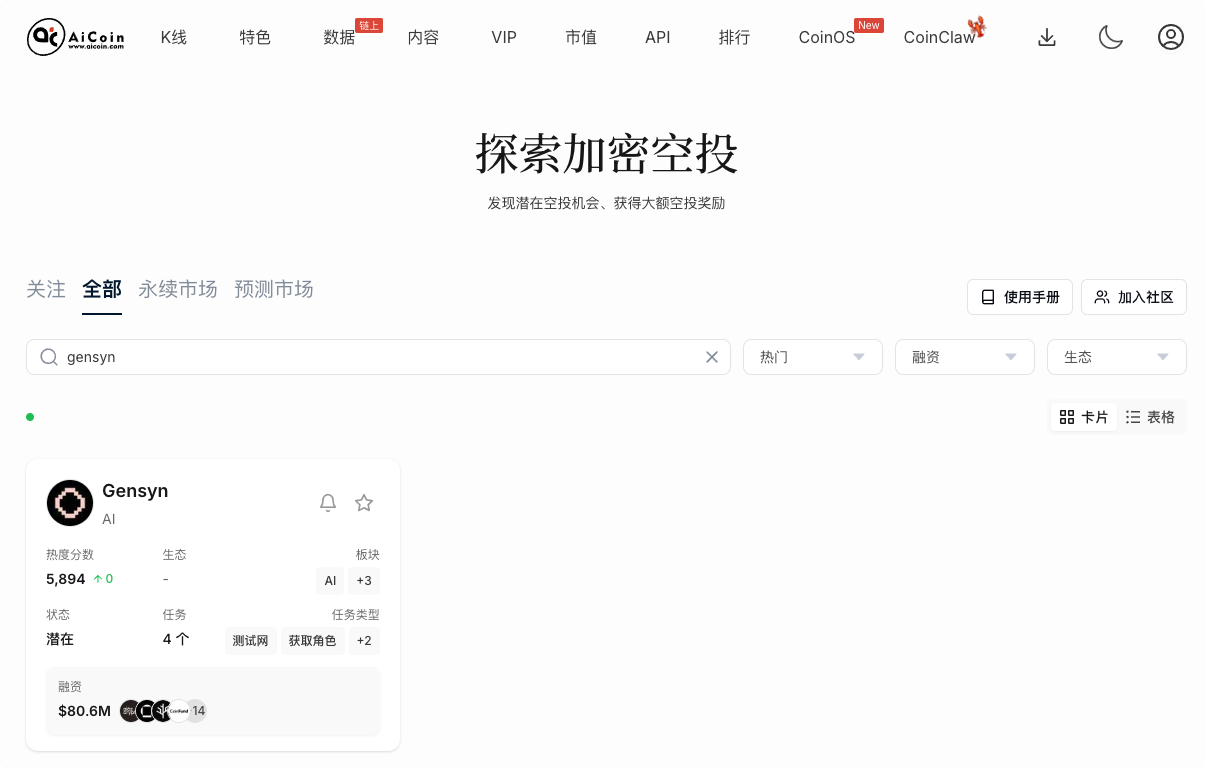Open the download app icon
This screenshot has width=1205, height=768.
(1047, 37)
